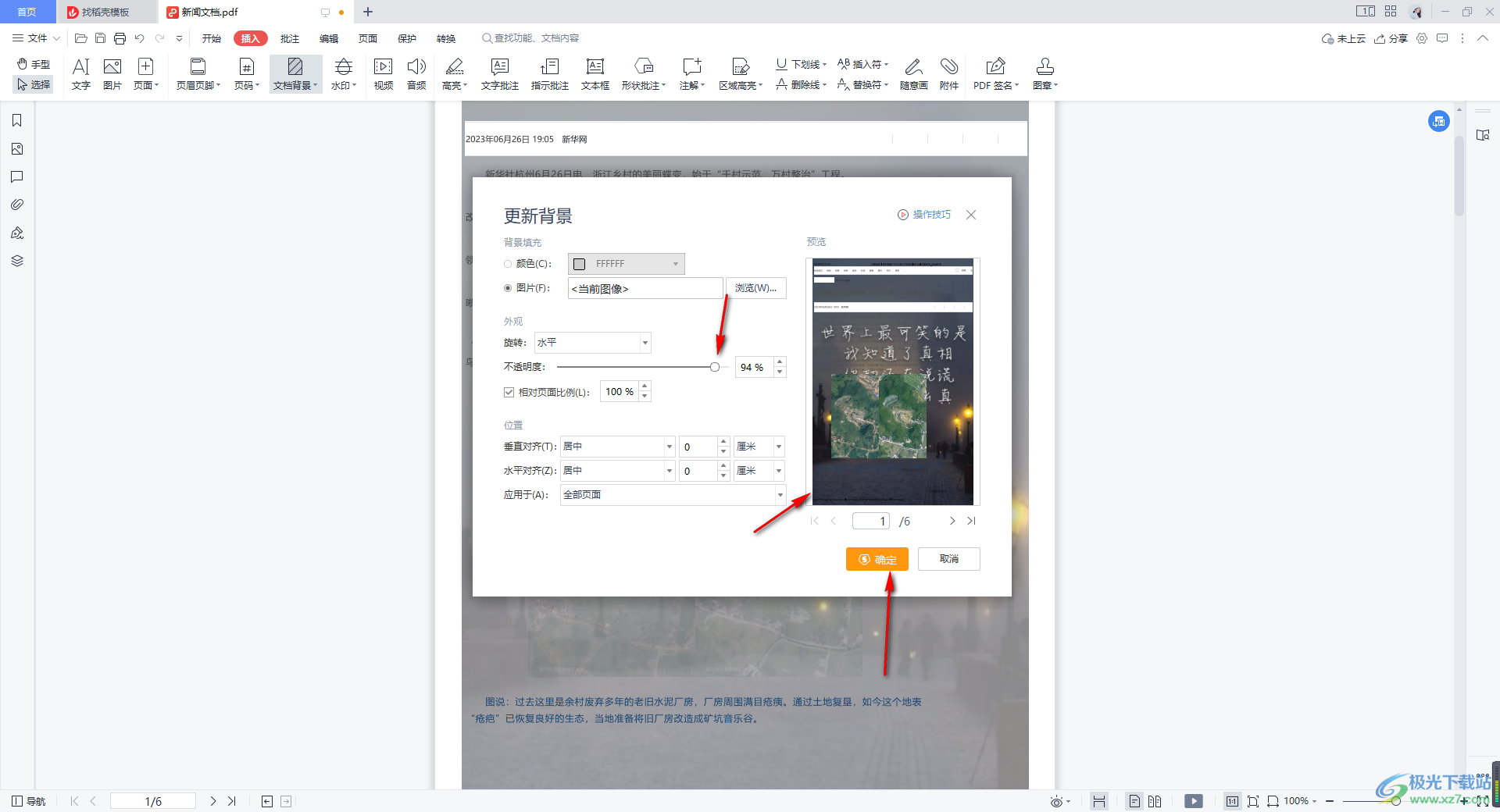This screenshot has width=1500, height=812.
Task: Activate the Select (选择) cursor tool
Action: (34, 84)
